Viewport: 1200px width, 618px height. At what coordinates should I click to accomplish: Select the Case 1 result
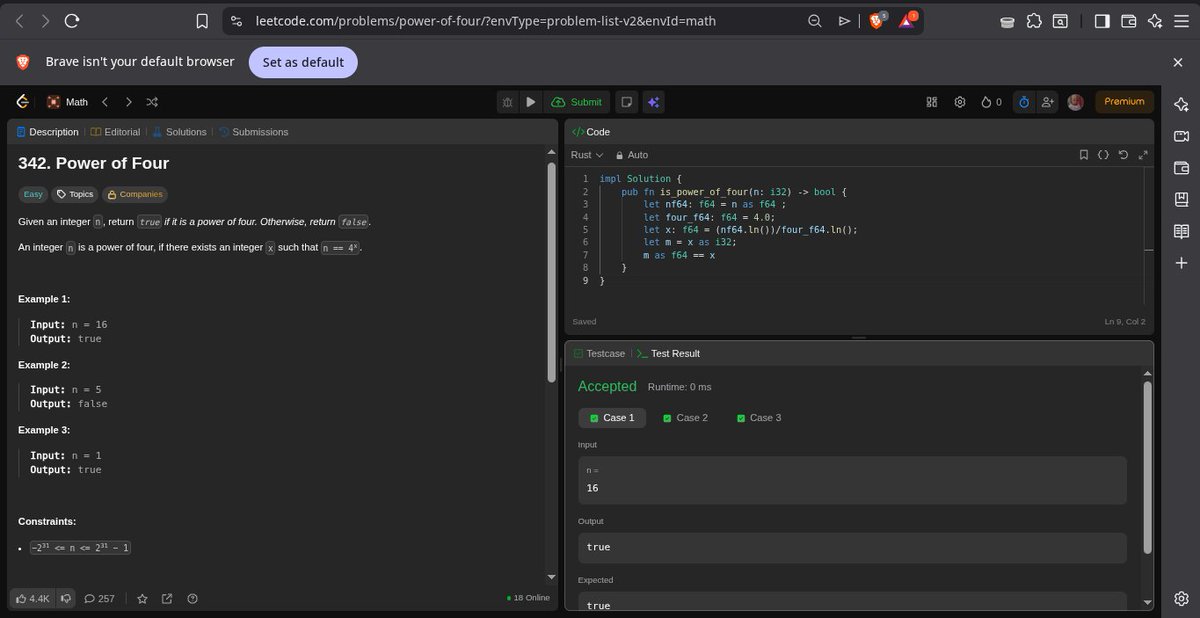[612, 418]
